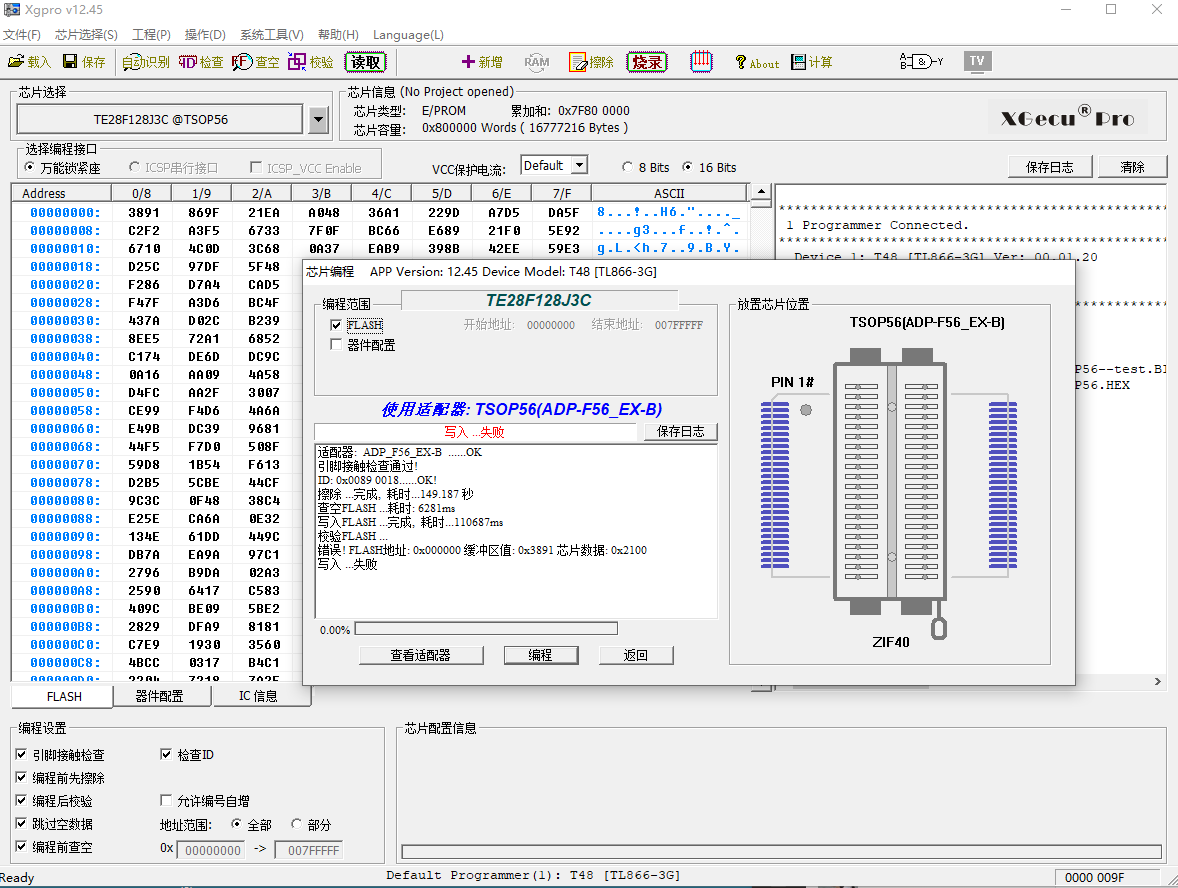Enable the 器件配置 checkbox in dialog
This screenshot has height=888, width=1178.
pyautogui.click(x=336, y=345)
